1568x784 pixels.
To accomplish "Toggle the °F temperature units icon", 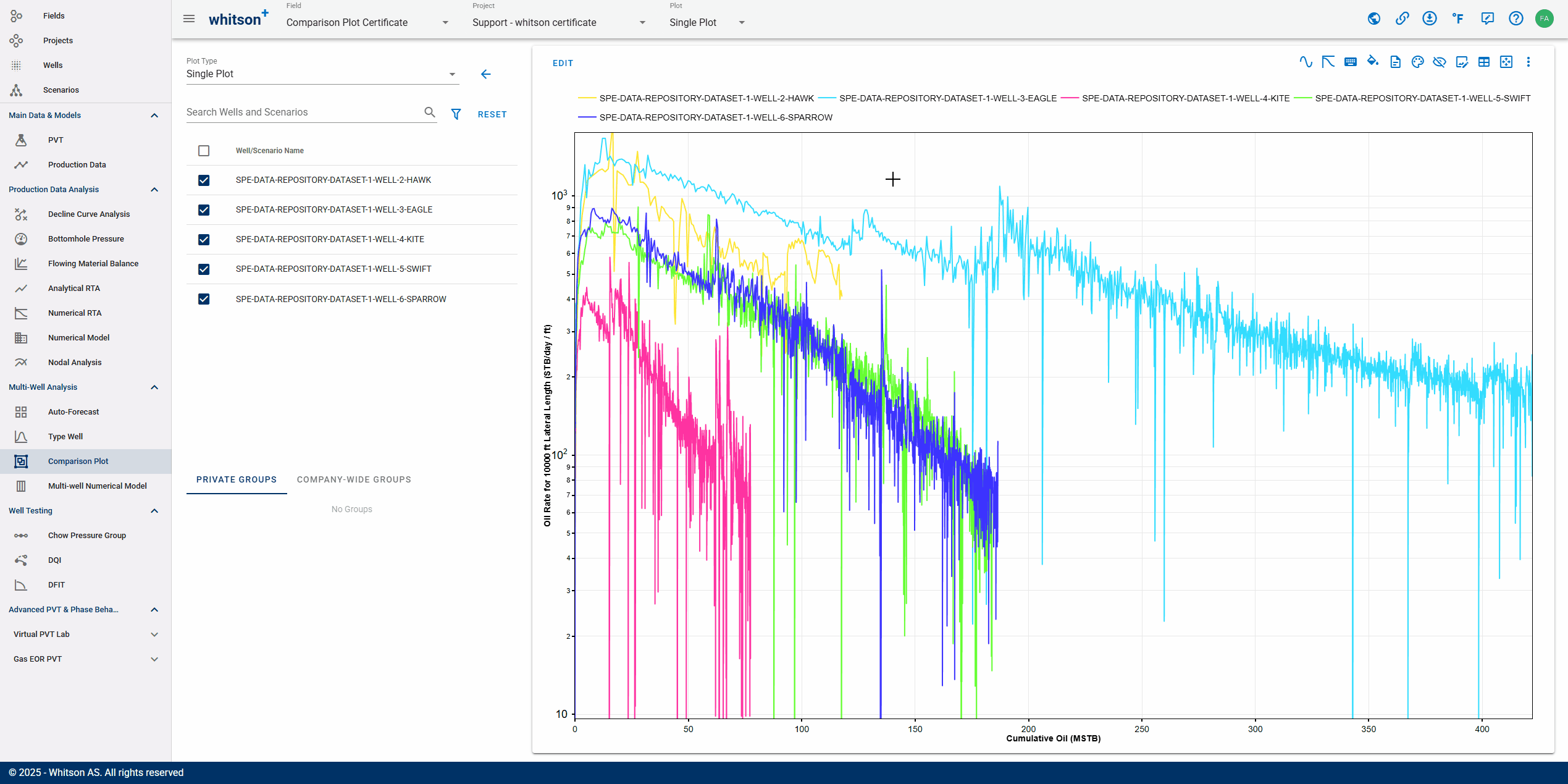I will [x=1458, y=19].
